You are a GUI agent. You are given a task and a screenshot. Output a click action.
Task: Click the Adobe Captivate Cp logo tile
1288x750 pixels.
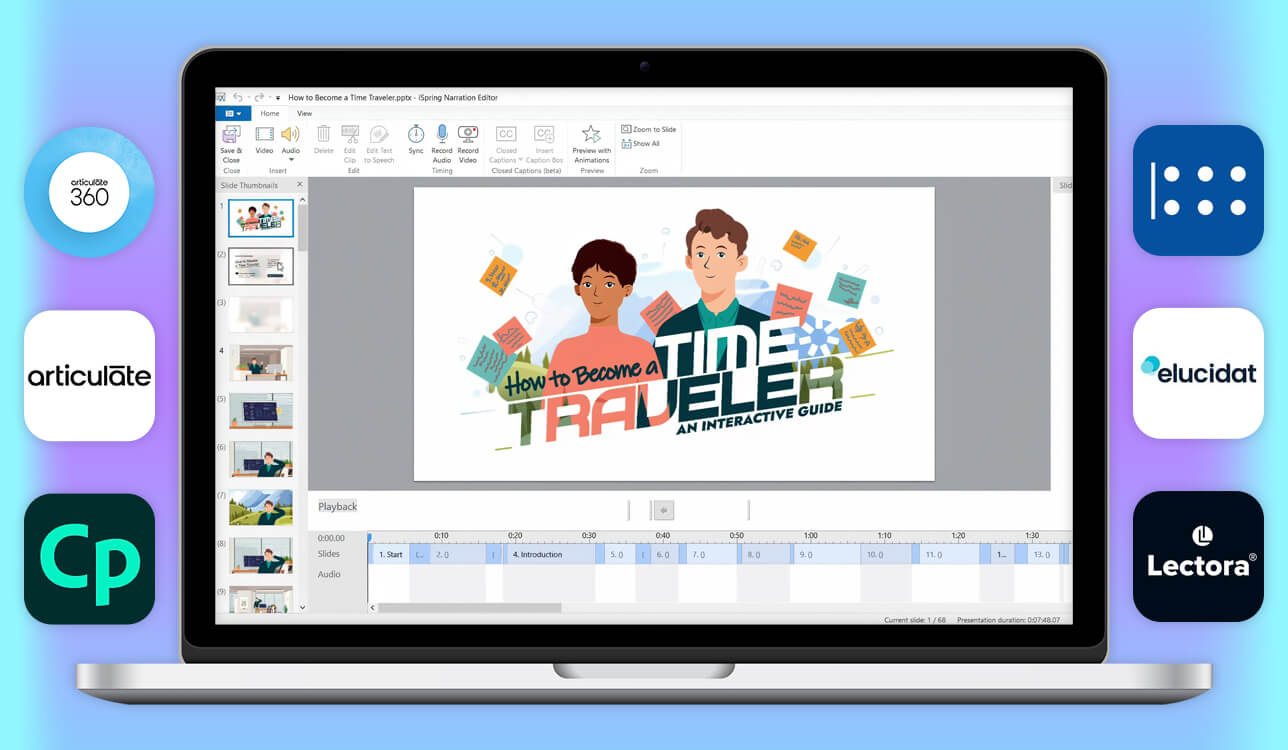tap(89, 558)
